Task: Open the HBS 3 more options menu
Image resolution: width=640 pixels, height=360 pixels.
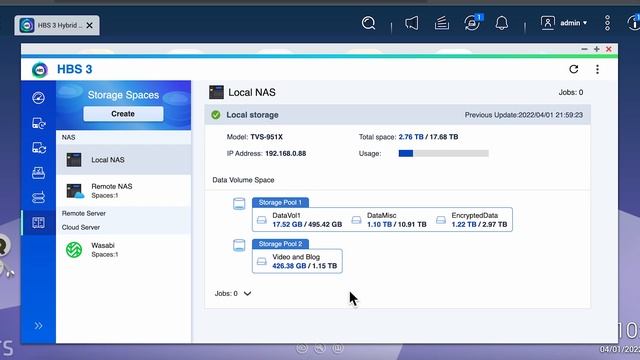Action: pyautogui.click(x=597, y=69)
